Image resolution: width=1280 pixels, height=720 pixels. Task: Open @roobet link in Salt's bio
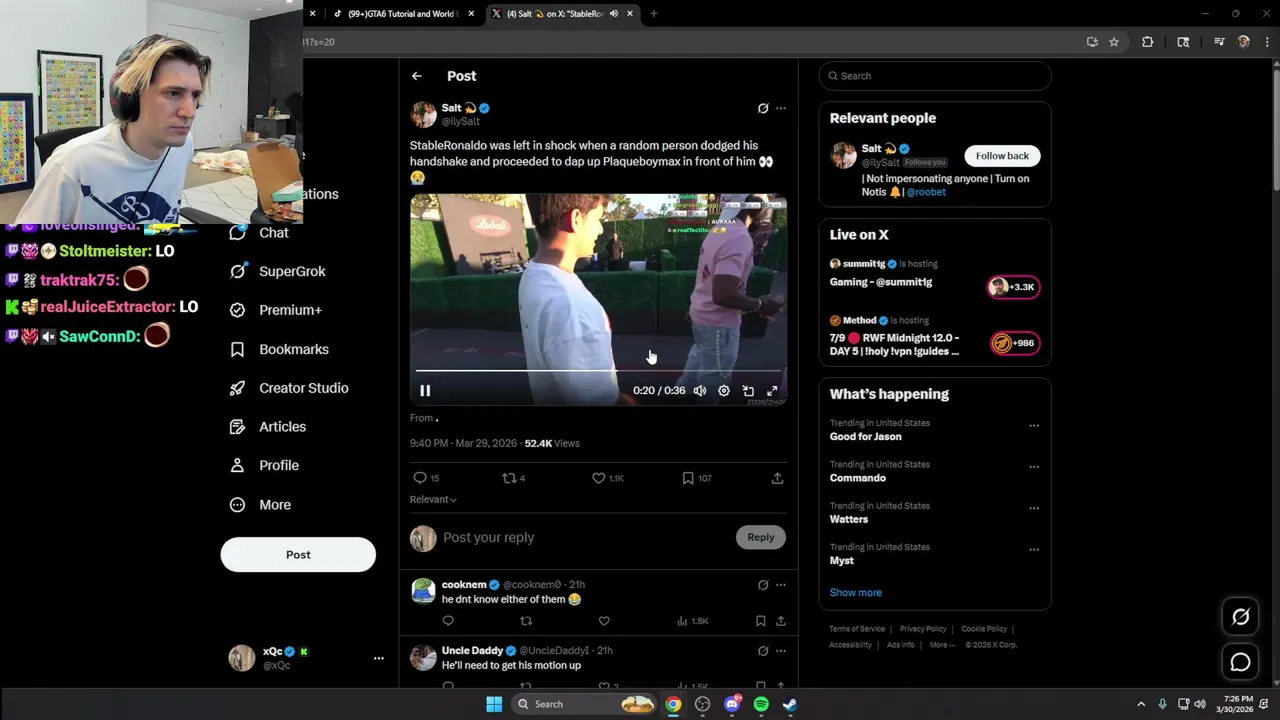coord(926,192)
